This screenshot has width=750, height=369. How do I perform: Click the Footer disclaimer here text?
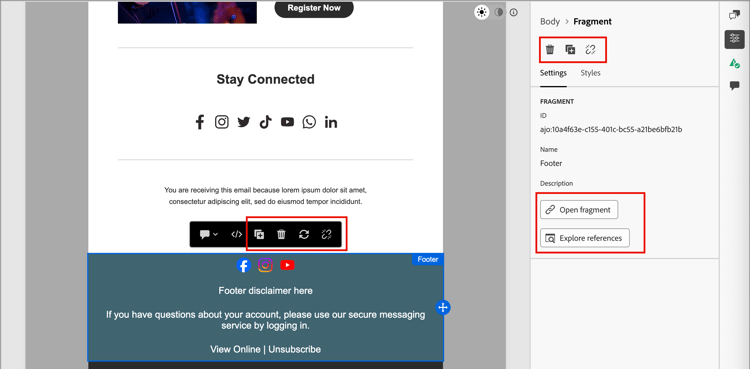pyautogui.click(x=265, y=291)
